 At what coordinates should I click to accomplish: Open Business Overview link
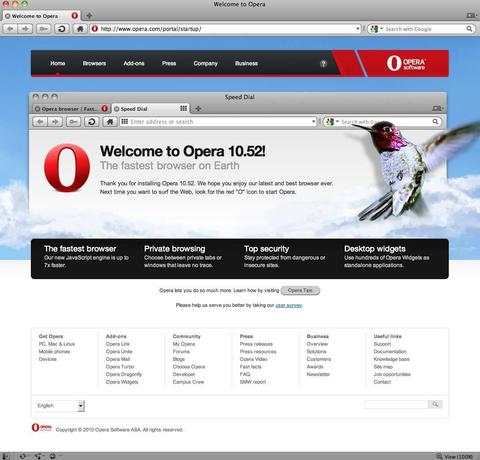pyautogui.click(x=317, y=344)
